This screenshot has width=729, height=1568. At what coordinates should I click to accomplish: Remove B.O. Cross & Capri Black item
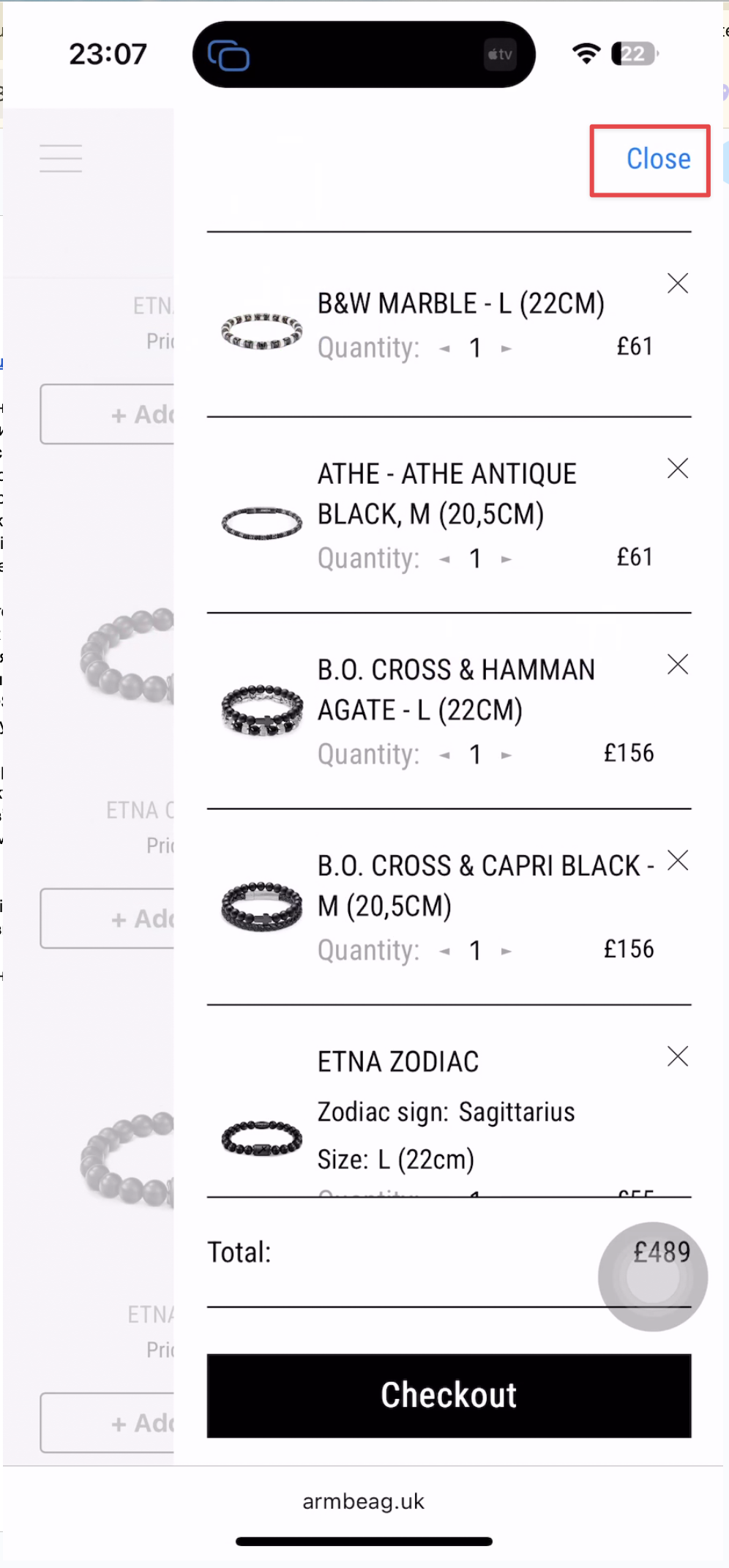[678, 861]
